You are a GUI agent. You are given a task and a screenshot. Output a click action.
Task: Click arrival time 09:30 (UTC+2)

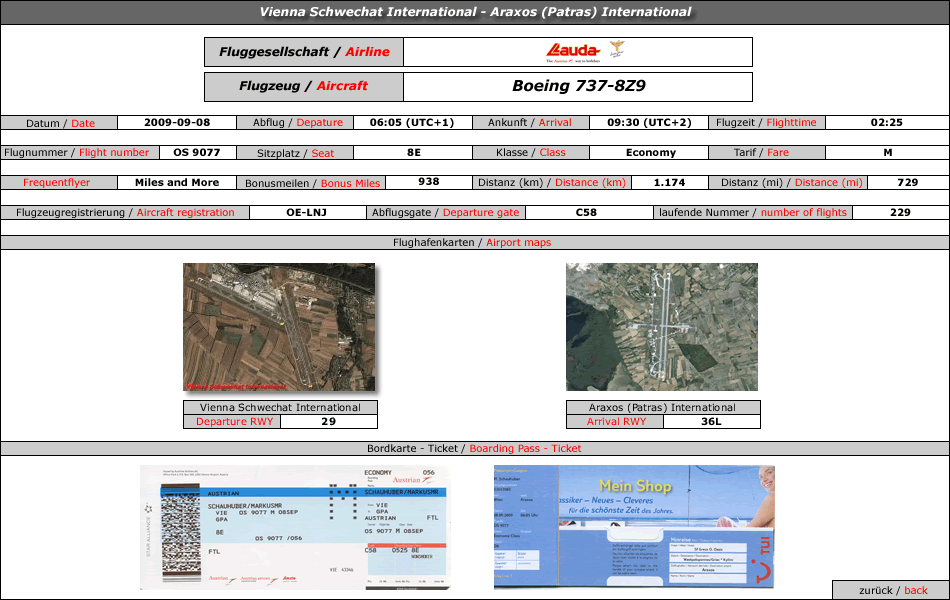pyautogui.click(x=649, y=122)
